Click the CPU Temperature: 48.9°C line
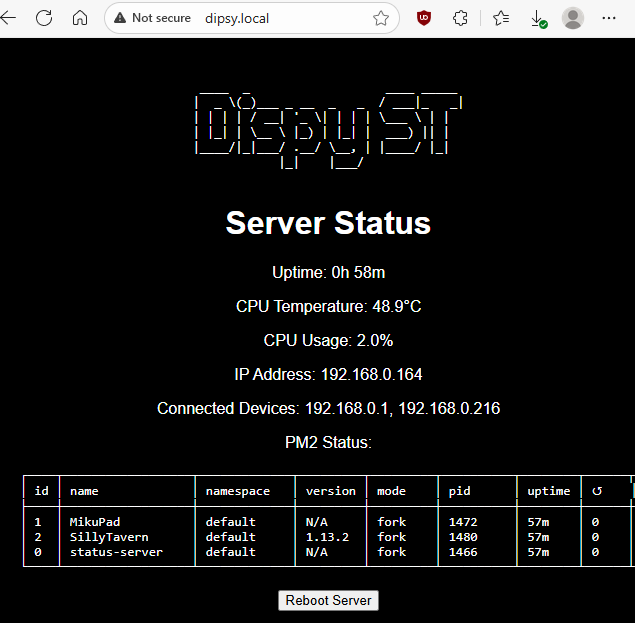635x623 pixels. (x=328, y=306)
